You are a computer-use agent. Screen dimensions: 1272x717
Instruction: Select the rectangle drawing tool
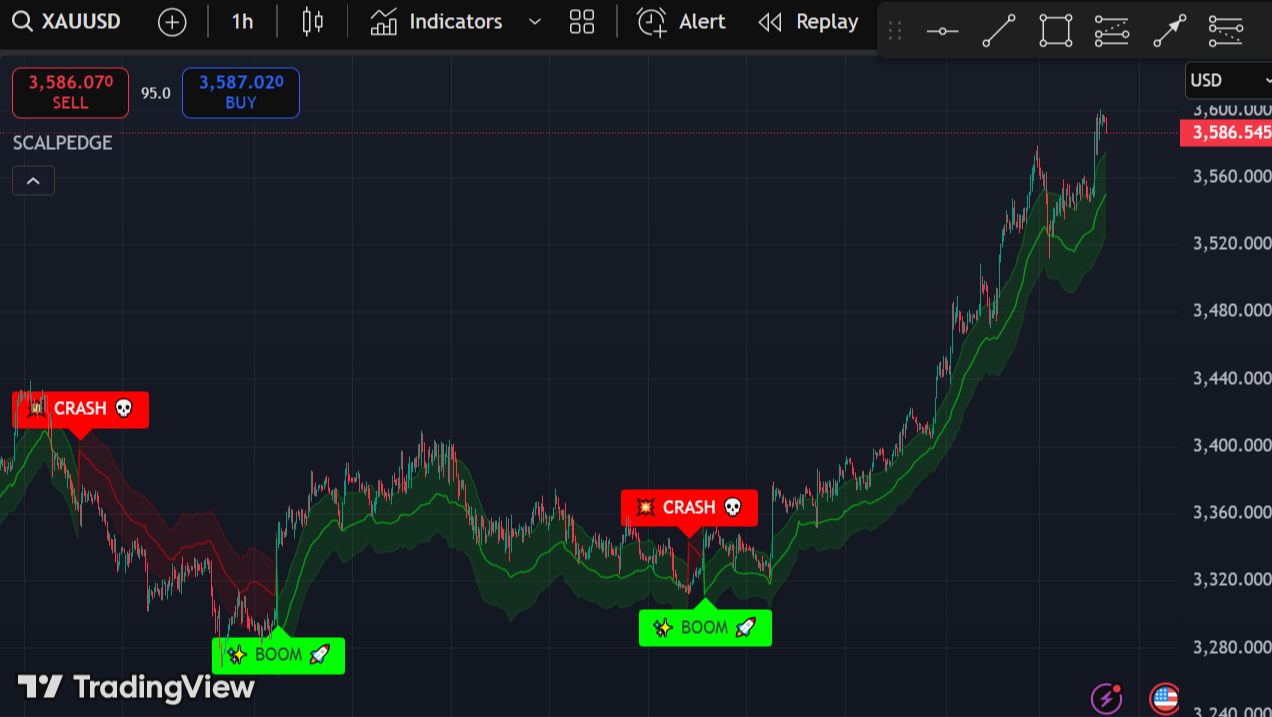pos(1056,31)
